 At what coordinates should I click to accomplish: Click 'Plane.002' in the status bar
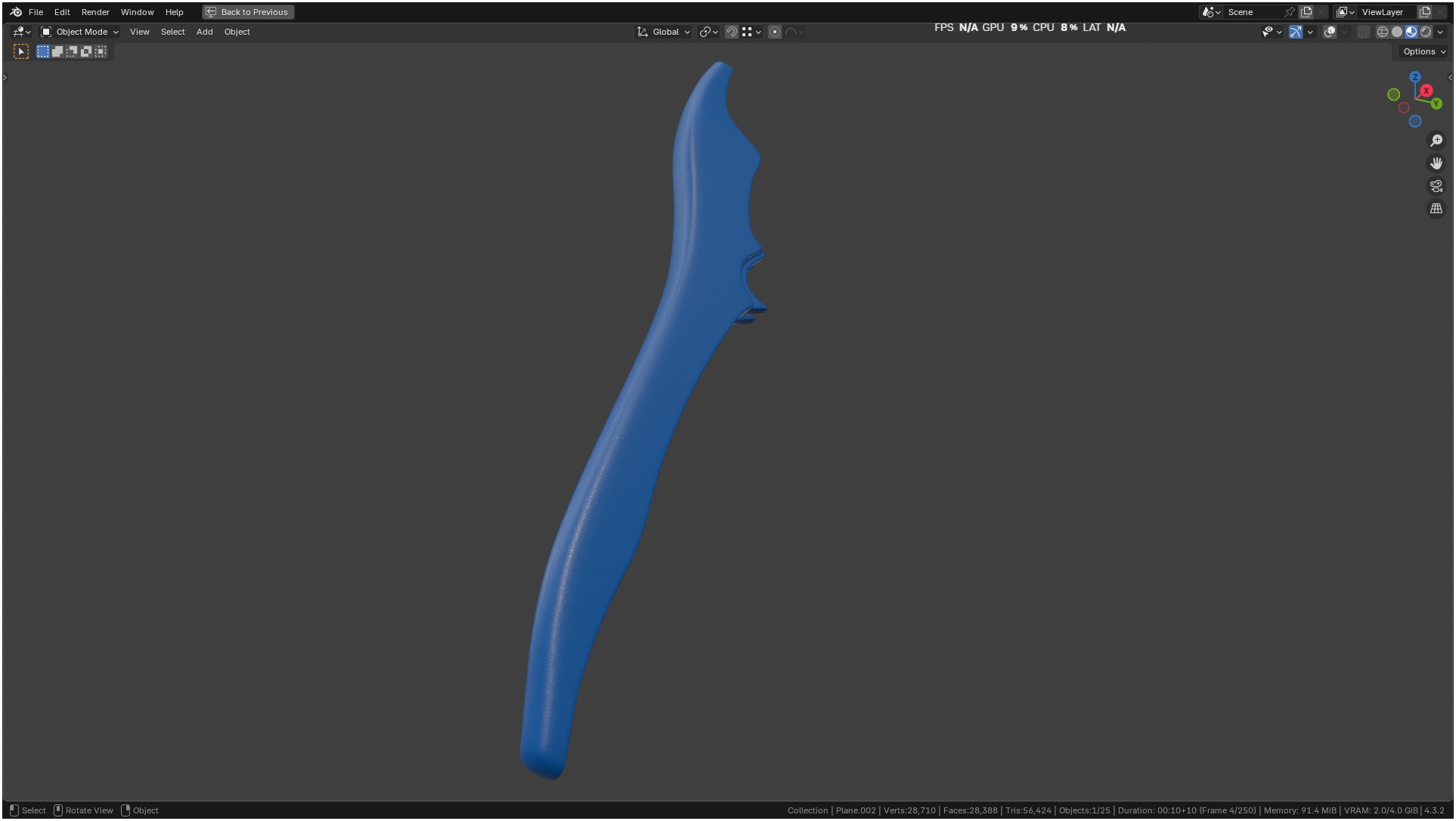point(856,810)
